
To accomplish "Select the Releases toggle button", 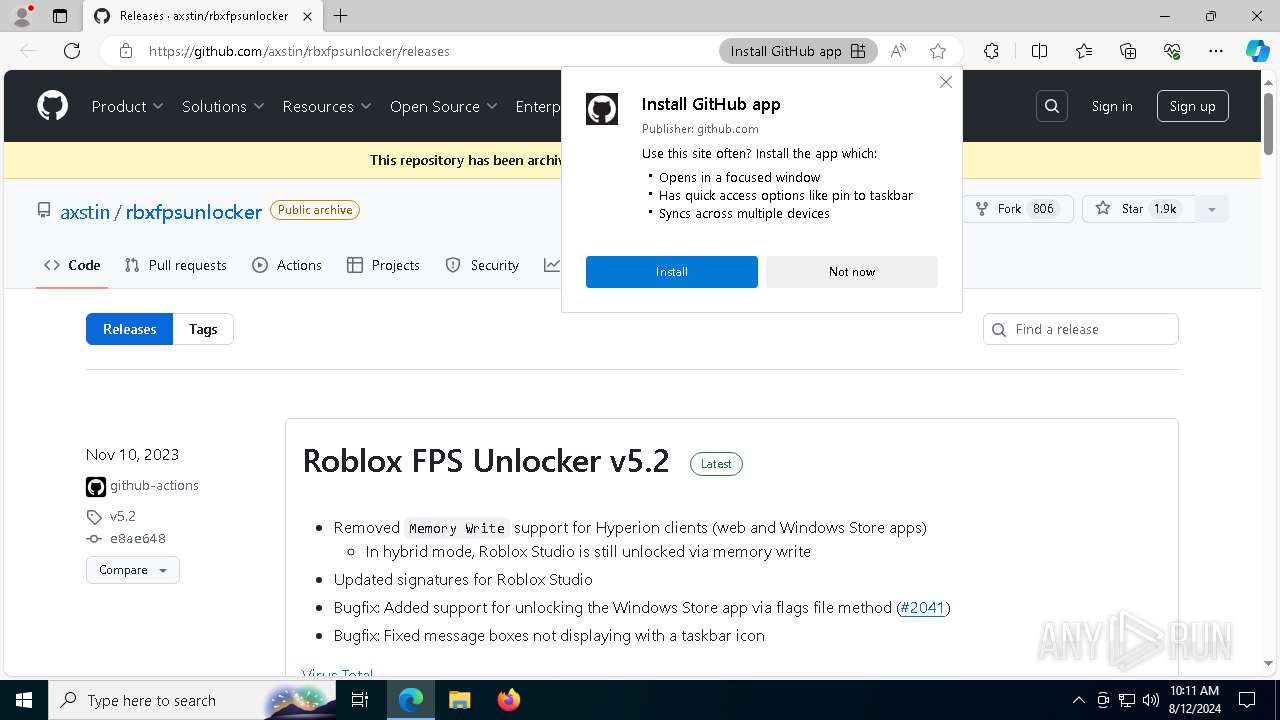I will pos(130,329).
